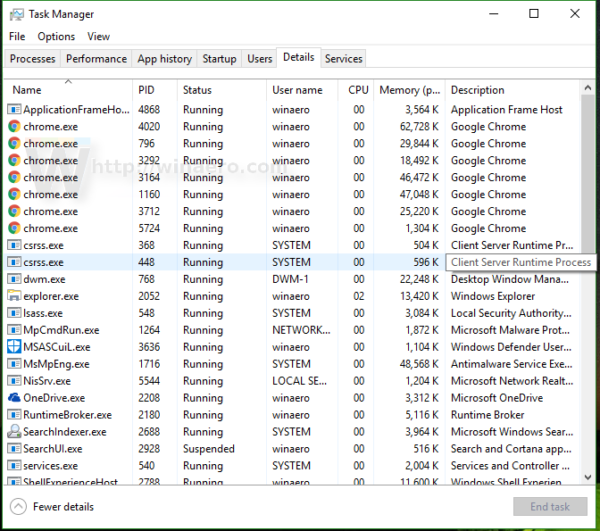Screen dimensions: 600x531
Task: Switch to the Startup tab
Action: click(219, 59)
